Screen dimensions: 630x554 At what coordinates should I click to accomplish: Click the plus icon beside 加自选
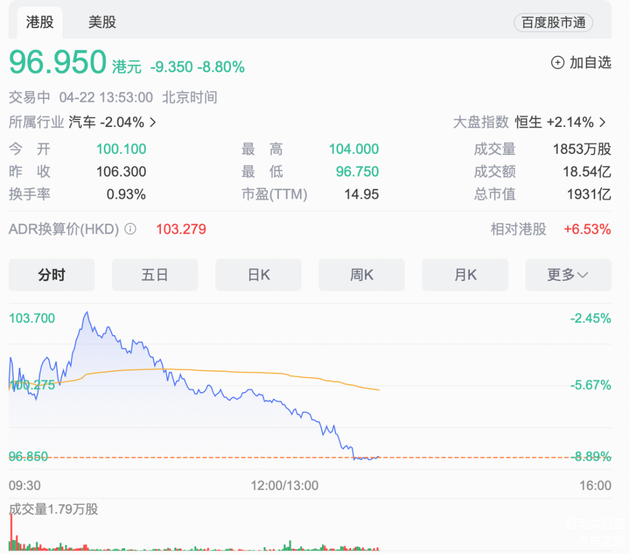click(x=557, y=62)
